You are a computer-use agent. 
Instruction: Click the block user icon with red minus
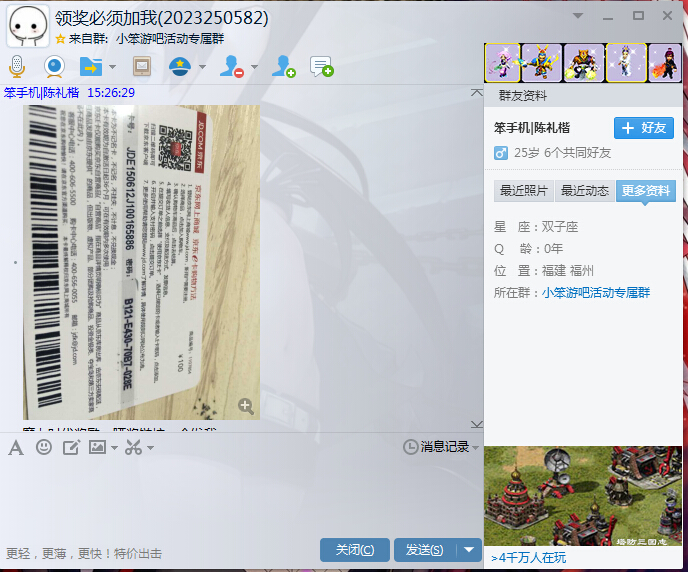[x=232, y=67]
